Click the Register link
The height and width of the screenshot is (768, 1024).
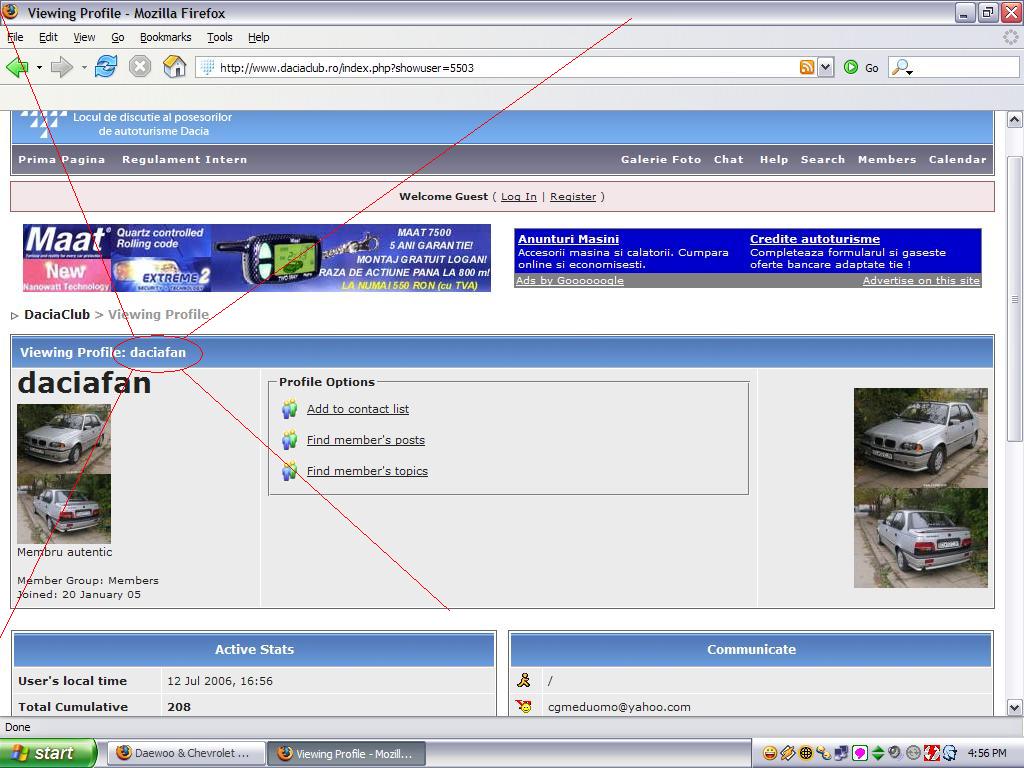pyautogui.click(x=573, y=197)
